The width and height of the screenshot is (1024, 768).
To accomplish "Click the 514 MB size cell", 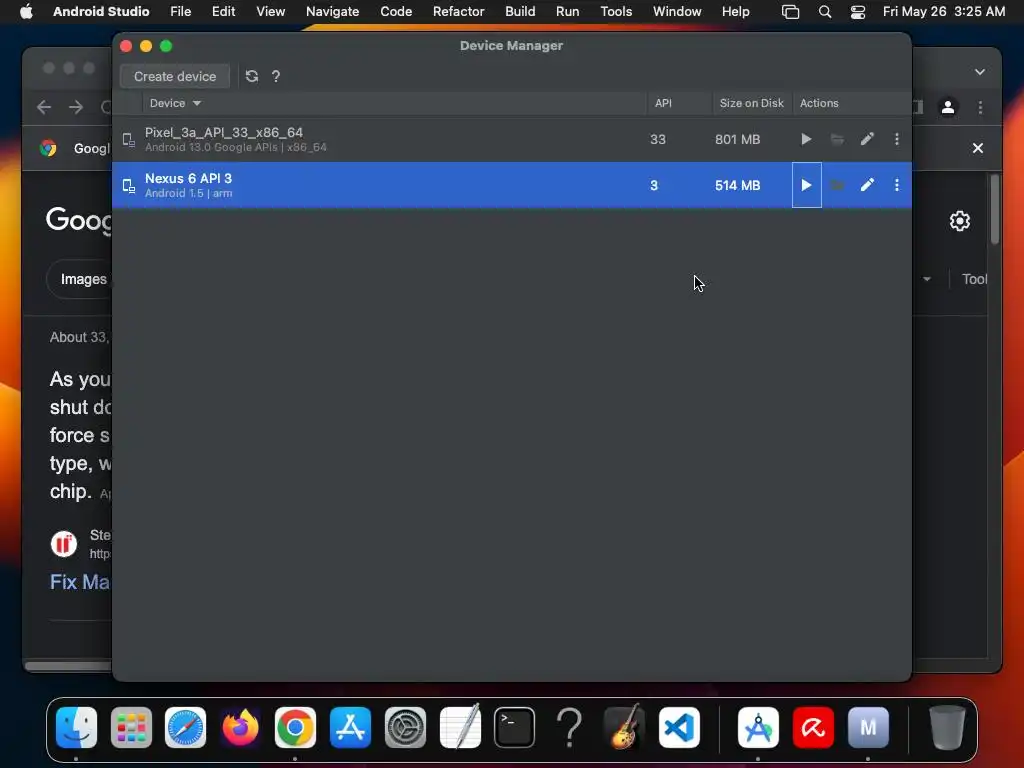I will (737, 185).
